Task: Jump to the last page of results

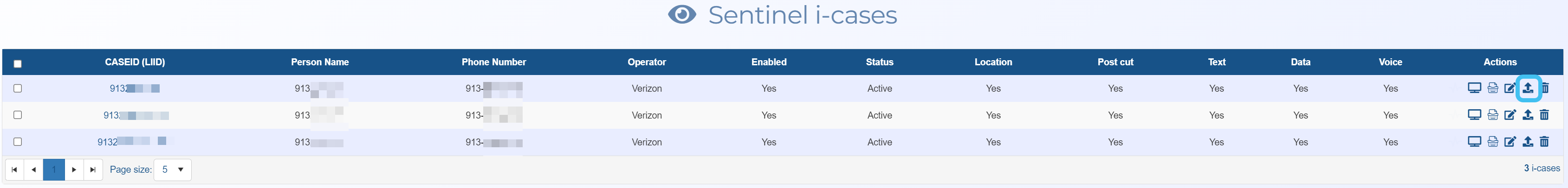Action: (92, 170)
